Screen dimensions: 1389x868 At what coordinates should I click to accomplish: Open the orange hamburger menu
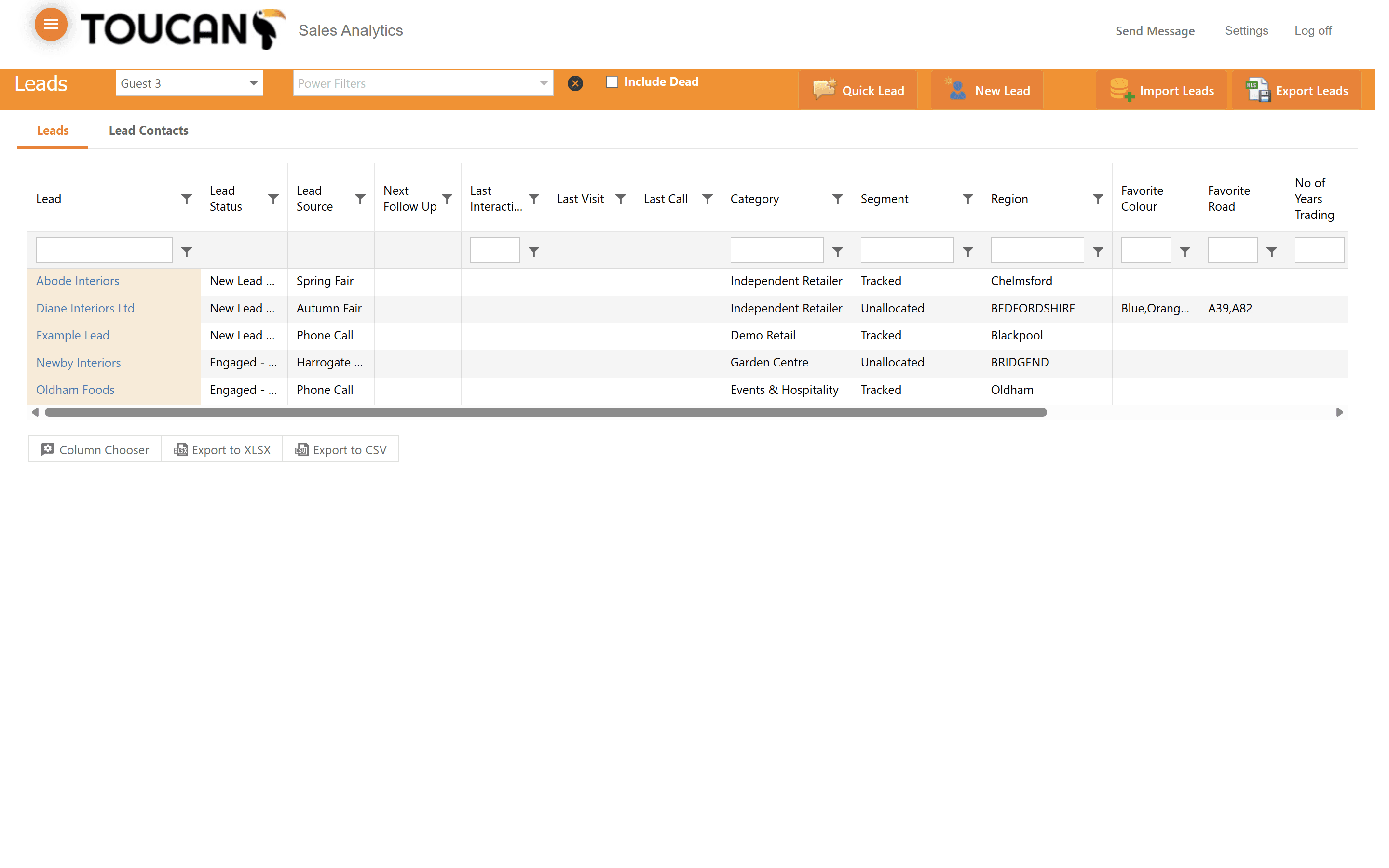click(51, 24)
